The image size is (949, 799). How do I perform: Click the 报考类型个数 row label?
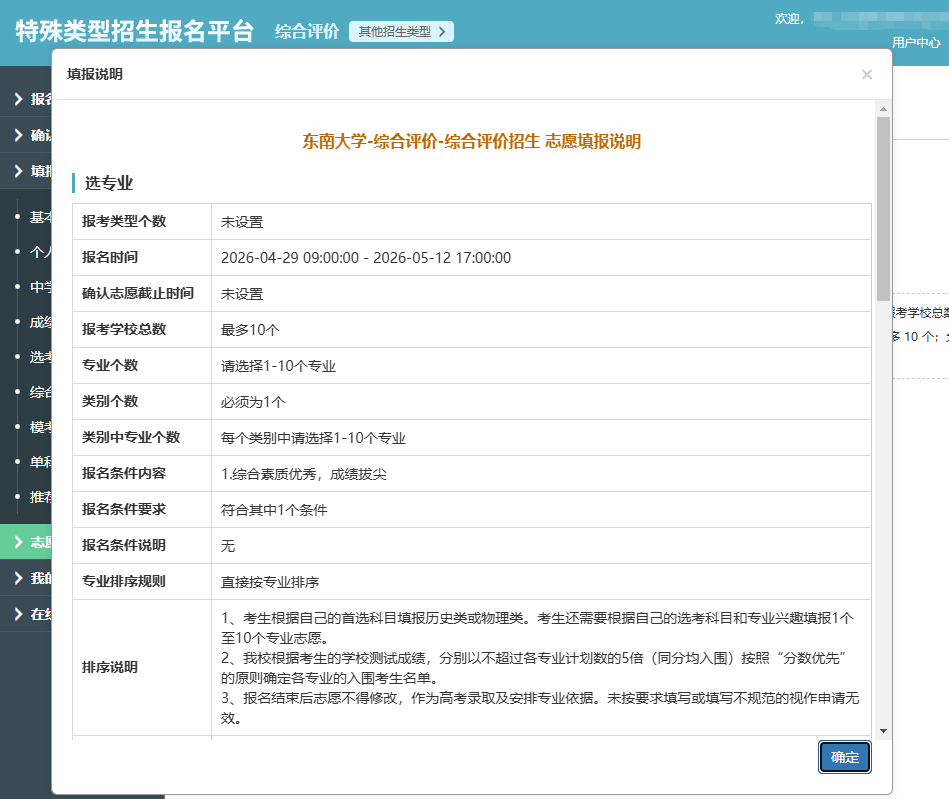click(x=123, y=222)
